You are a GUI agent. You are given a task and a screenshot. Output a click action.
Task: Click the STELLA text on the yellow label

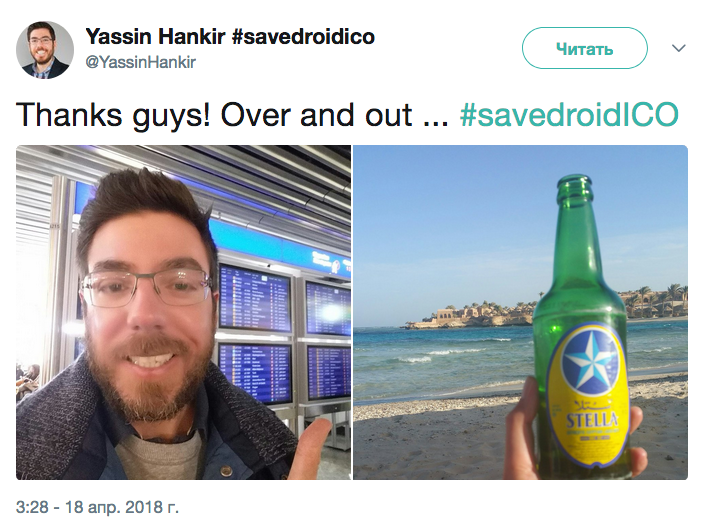[x=592, y=420]
